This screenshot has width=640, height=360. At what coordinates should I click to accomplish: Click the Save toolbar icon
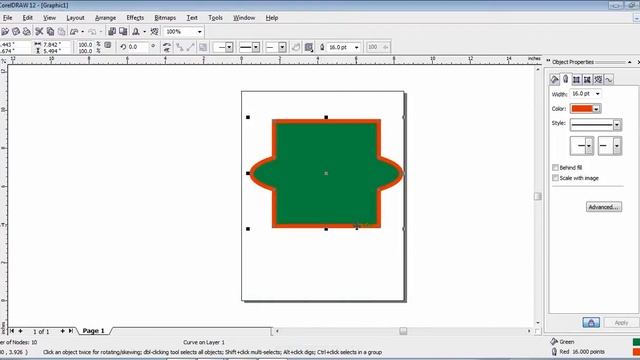[x=16, y=31]
